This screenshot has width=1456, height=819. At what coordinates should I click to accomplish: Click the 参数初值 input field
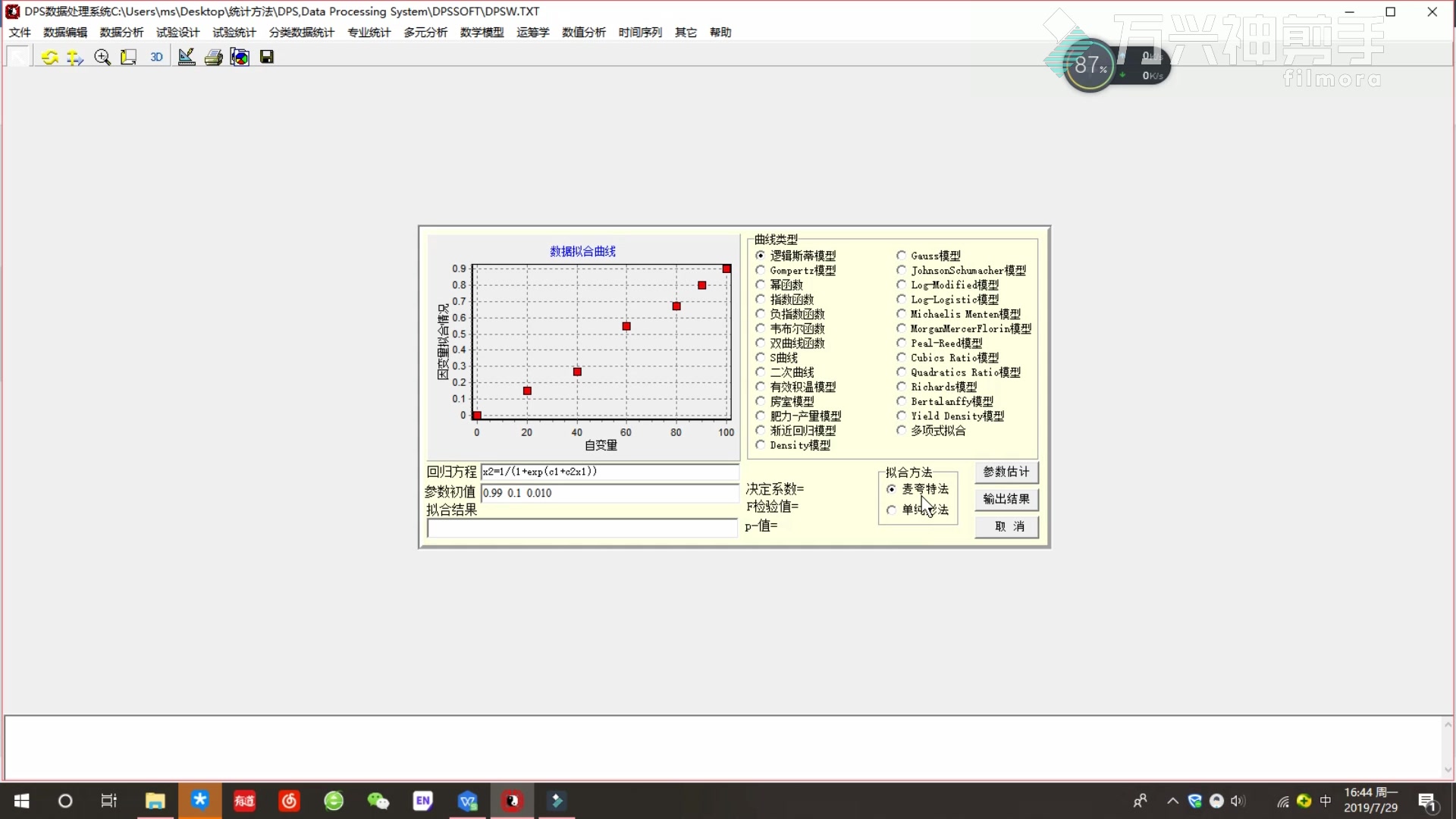tap(609, 493)
